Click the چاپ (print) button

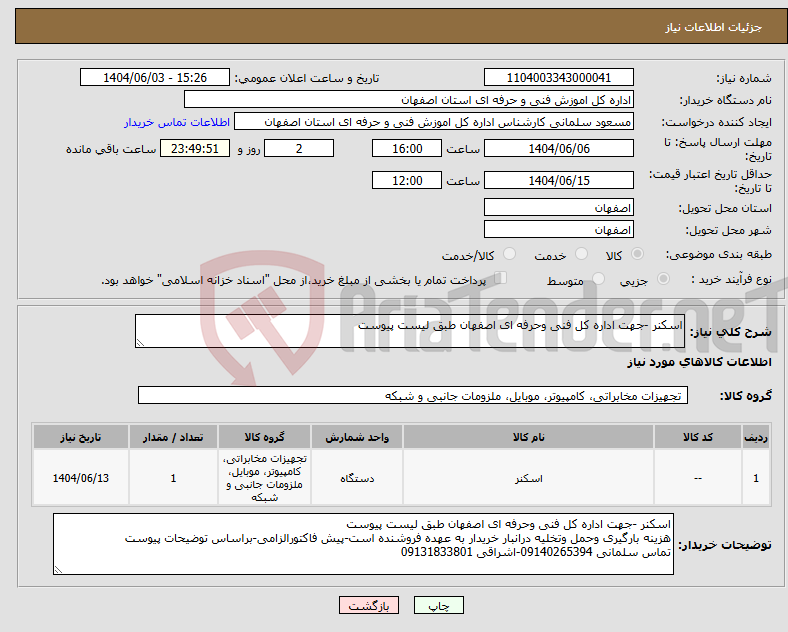(x=438, y=605)
